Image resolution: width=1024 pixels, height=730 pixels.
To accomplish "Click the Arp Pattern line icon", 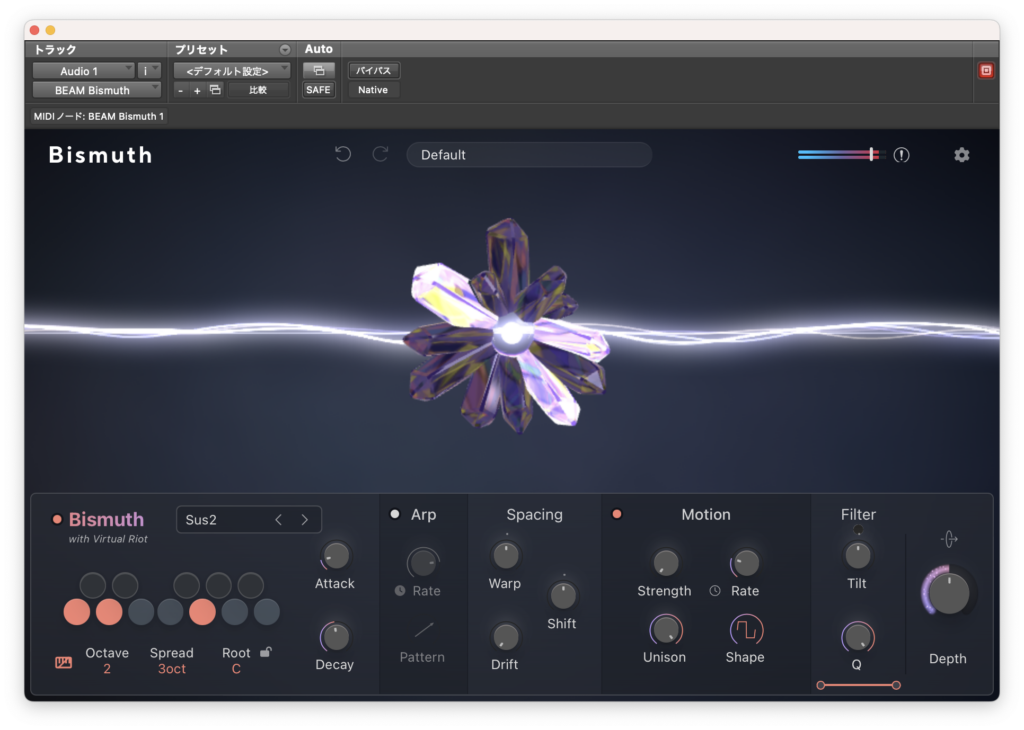I will [424, 629].
